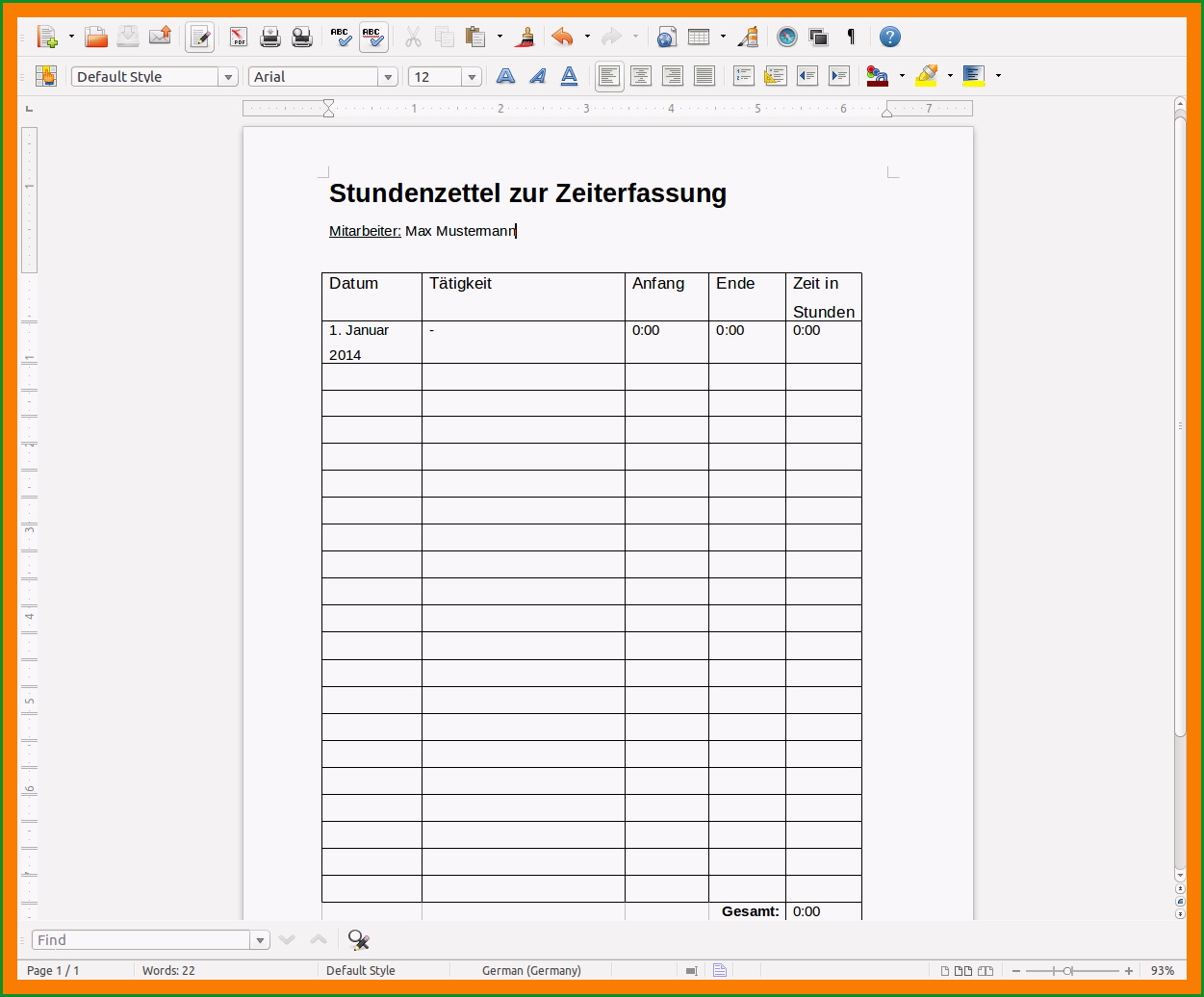Apply paragraph Background Color

click(974, 76)
